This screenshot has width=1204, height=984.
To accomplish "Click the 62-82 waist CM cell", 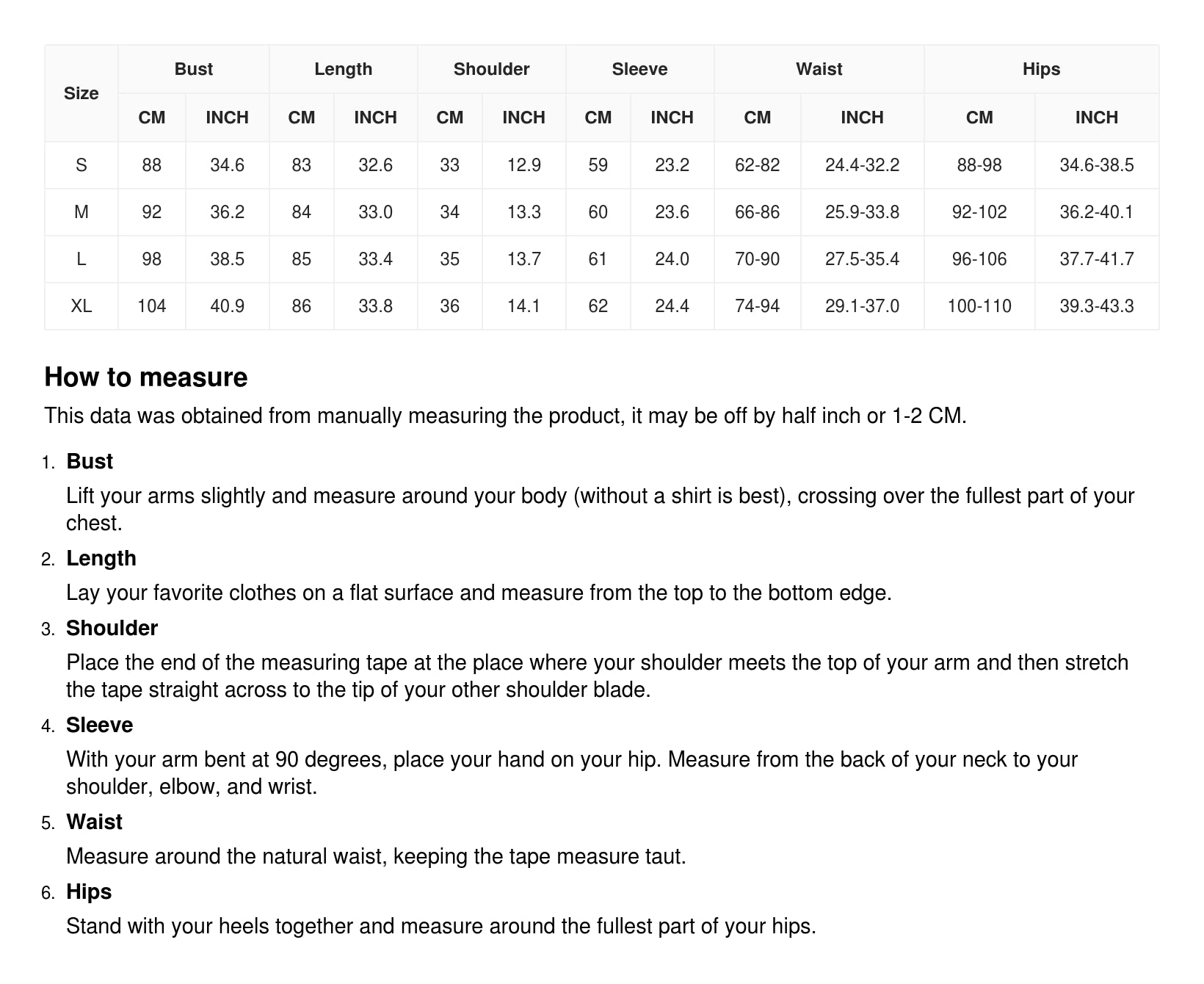I will [757, 165].
